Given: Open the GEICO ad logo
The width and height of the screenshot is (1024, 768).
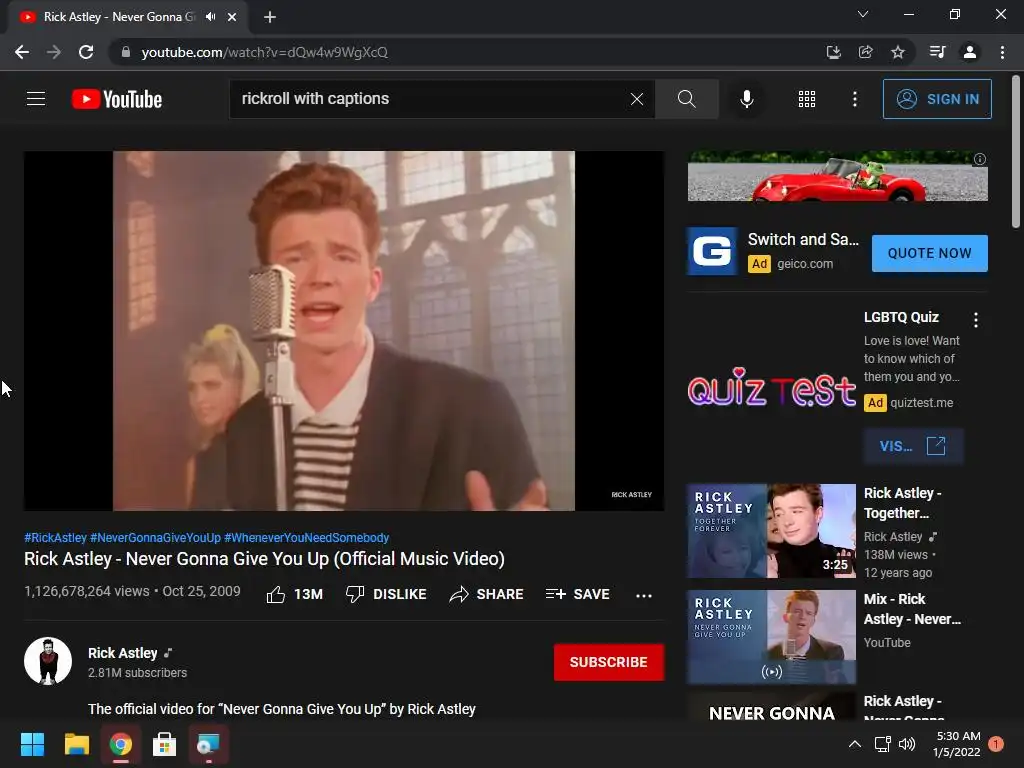Looking at the screenshot, I should pos(712,251).
